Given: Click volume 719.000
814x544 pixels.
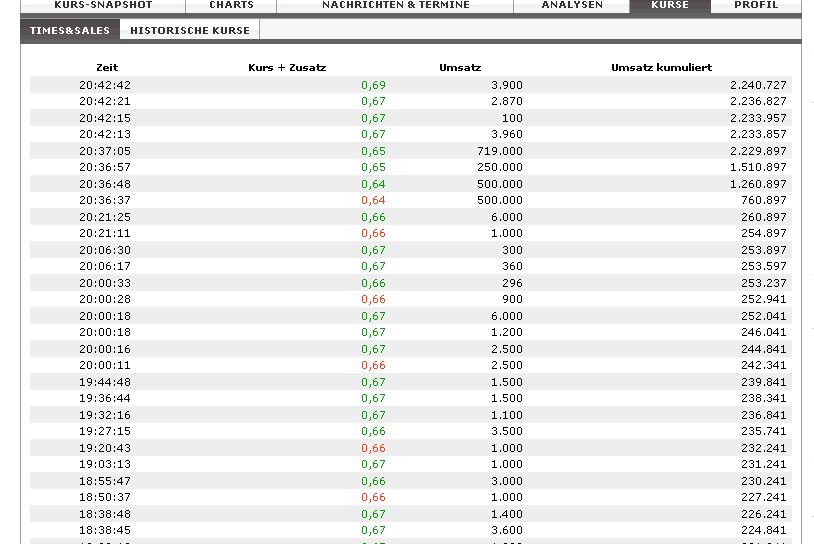Looking at the screenshot, I should (x=500, y=151).
